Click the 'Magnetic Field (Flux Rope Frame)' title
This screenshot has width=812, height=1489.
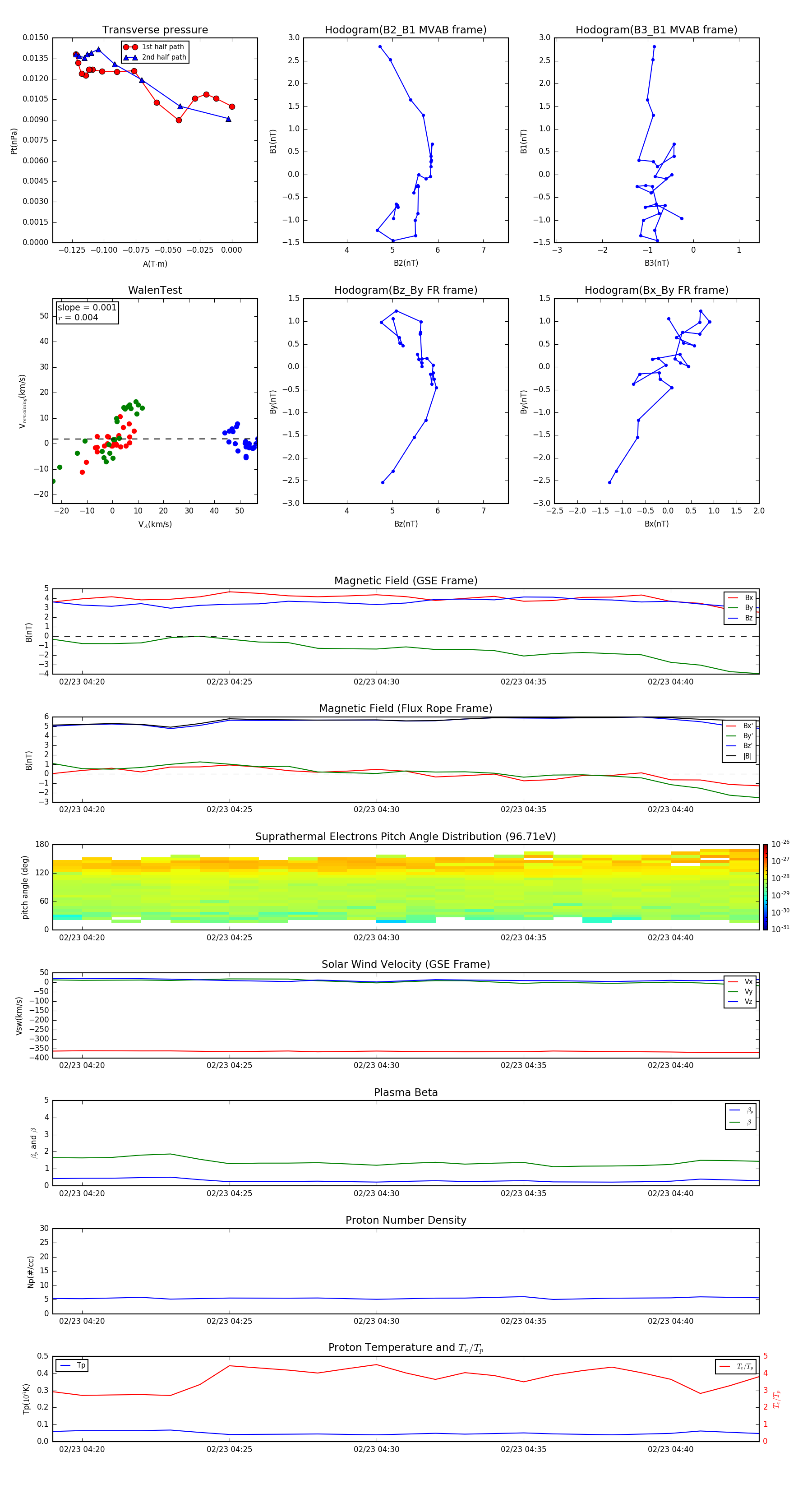tap(406, 709)
